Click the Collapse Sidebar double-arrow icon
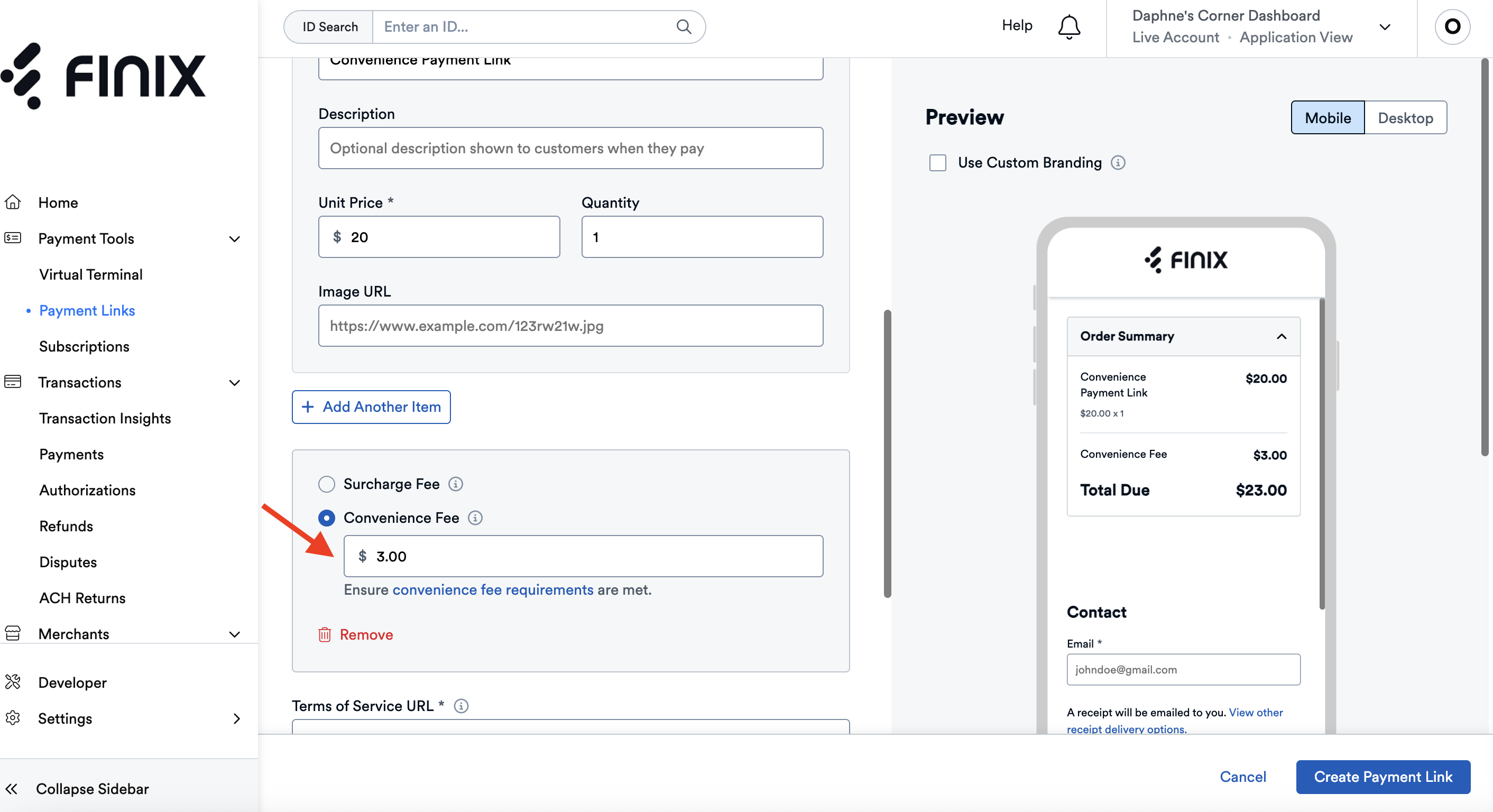The height and width of the screenshot is (812, 1493). [x=12, y=789]
